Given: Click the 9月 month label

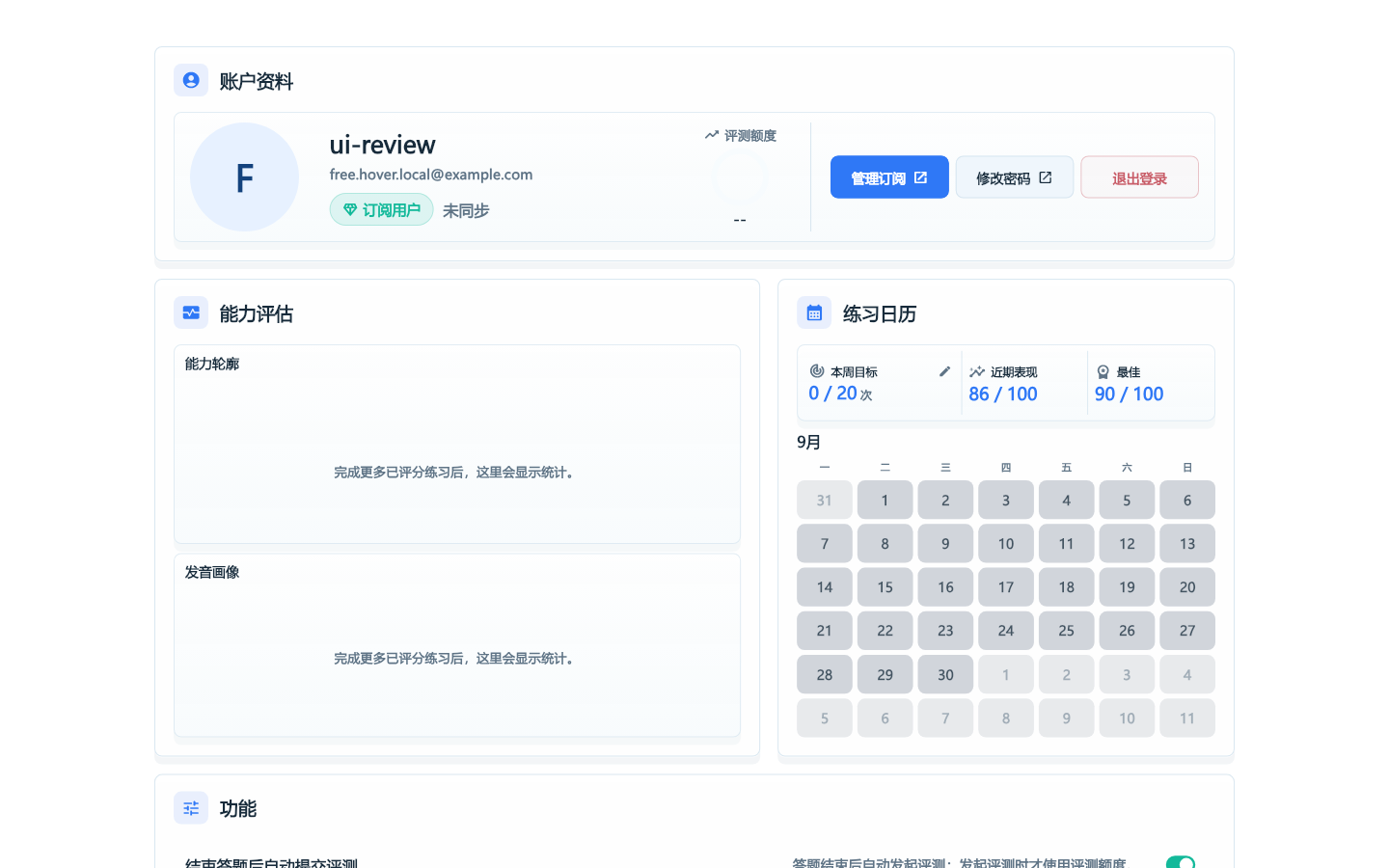Looking at the screenshot, I should tap(809, 442).
